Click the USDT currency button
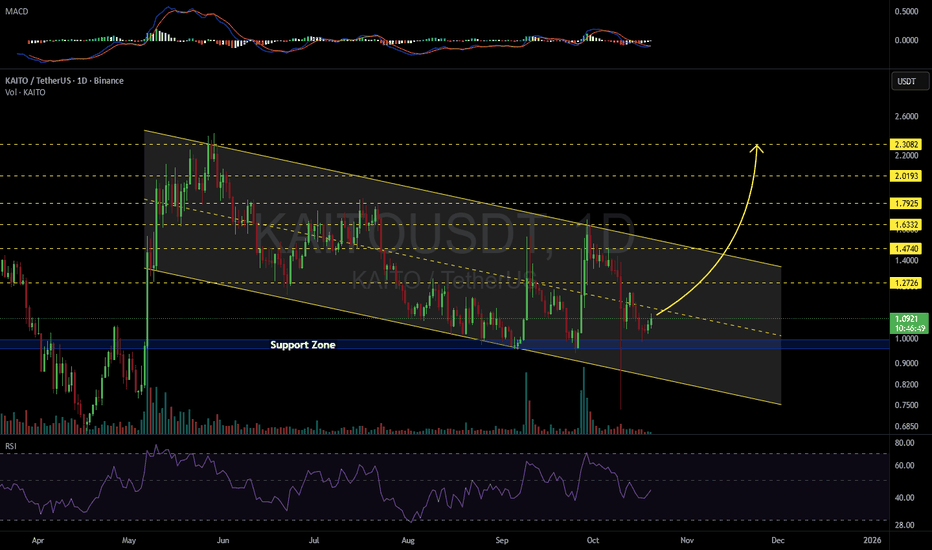 [x=909, y=81]
